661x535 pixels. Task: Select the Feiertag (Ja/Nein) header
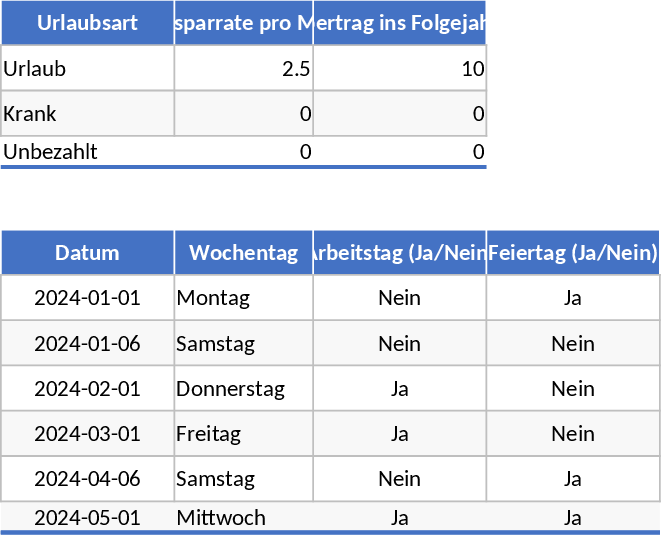pyautogui.click(x=572, y=253)
